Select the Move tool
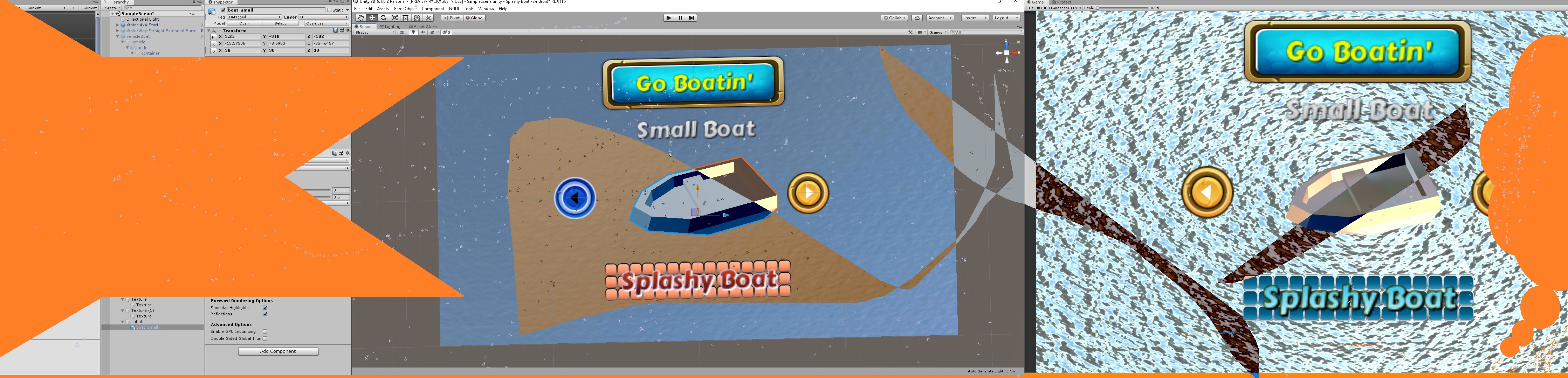The width and height of the screenshot is (1568, 378). click(372, 17)
